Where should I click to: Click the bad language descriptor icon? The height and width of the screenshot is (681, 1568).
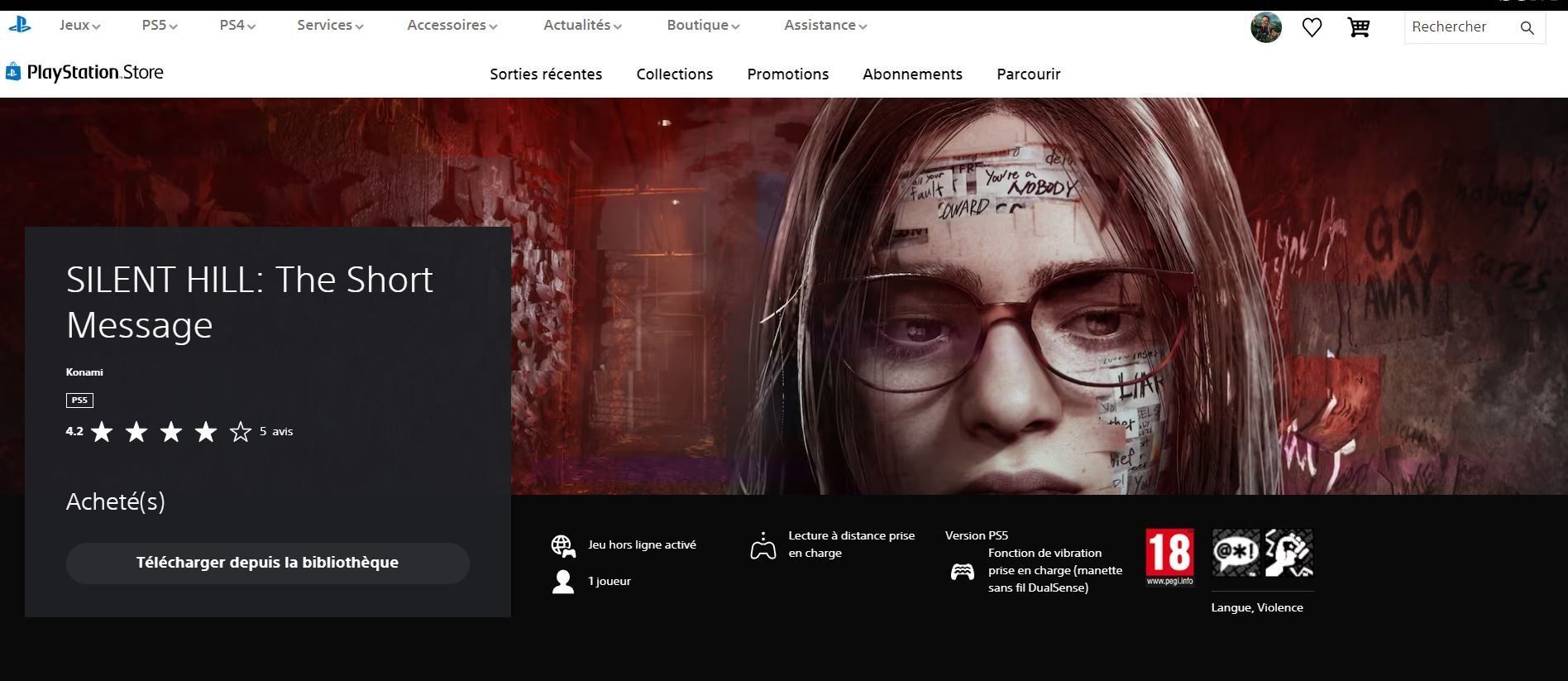pos(1236,552)
